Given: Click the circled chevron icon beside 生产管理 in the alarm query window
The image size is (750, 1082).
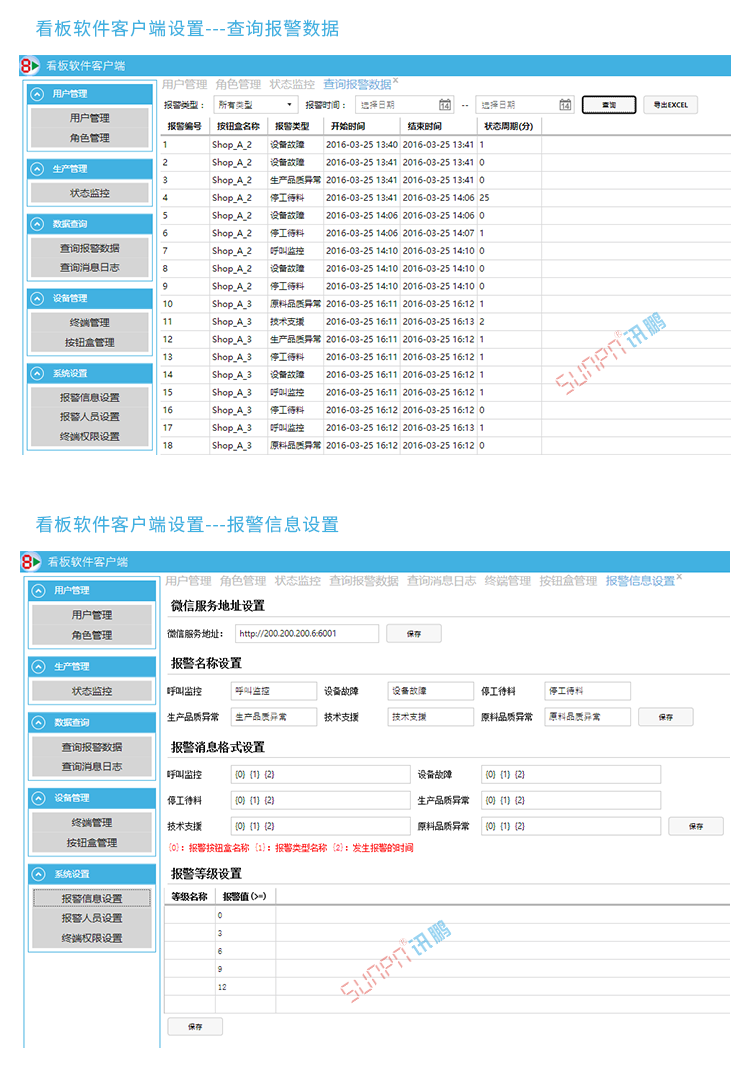Looking at the screenshot, I should (38, 169).
